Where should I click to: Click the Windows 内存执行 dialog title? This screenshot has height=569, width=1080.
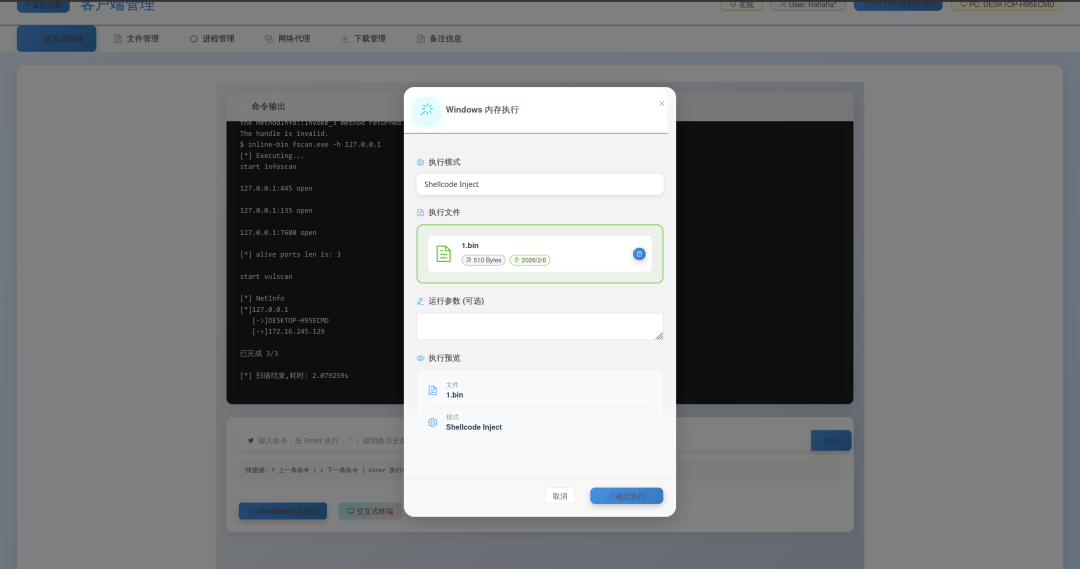tap(482, 110)
